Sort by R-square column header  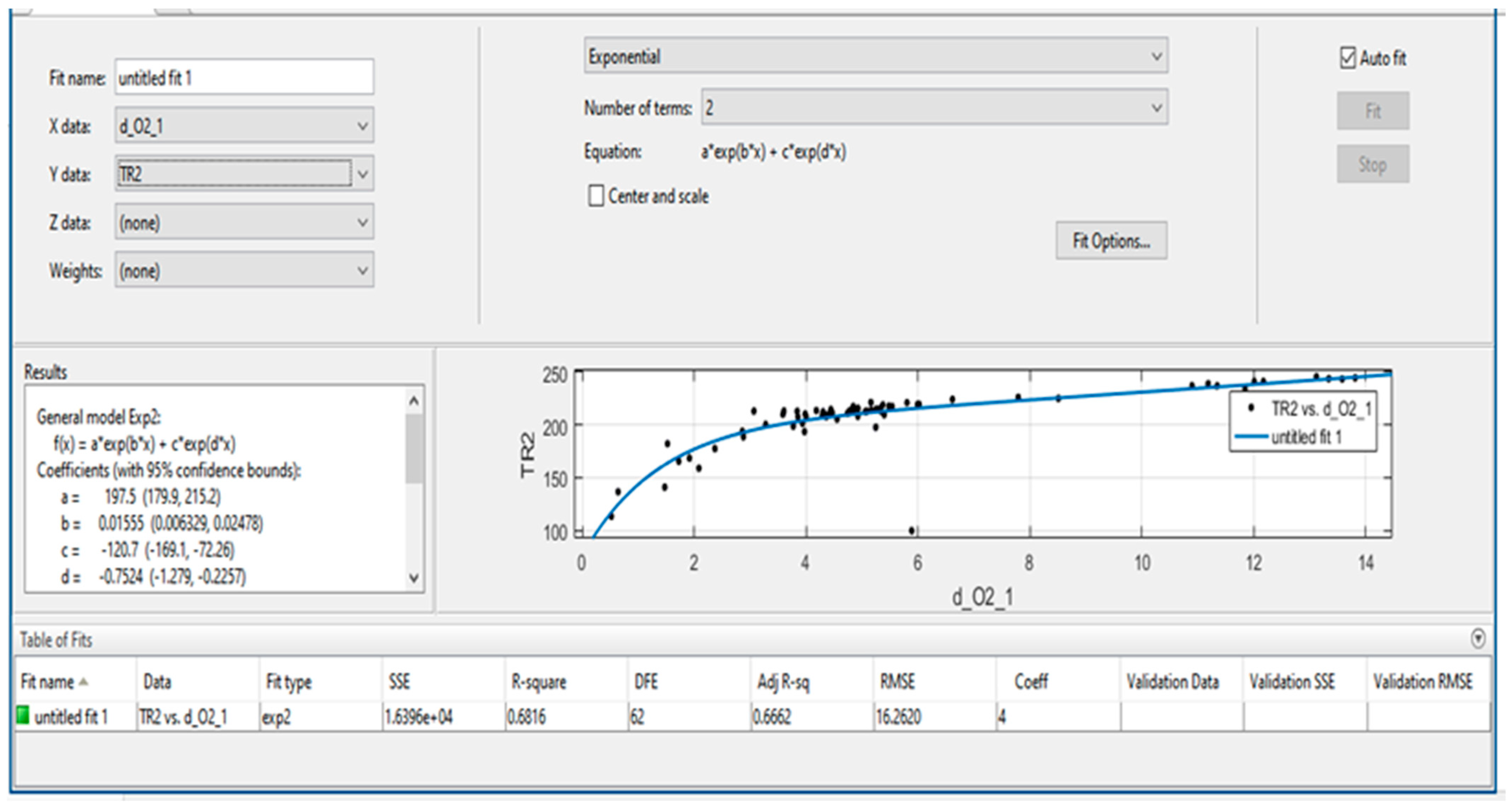point(538,682)
